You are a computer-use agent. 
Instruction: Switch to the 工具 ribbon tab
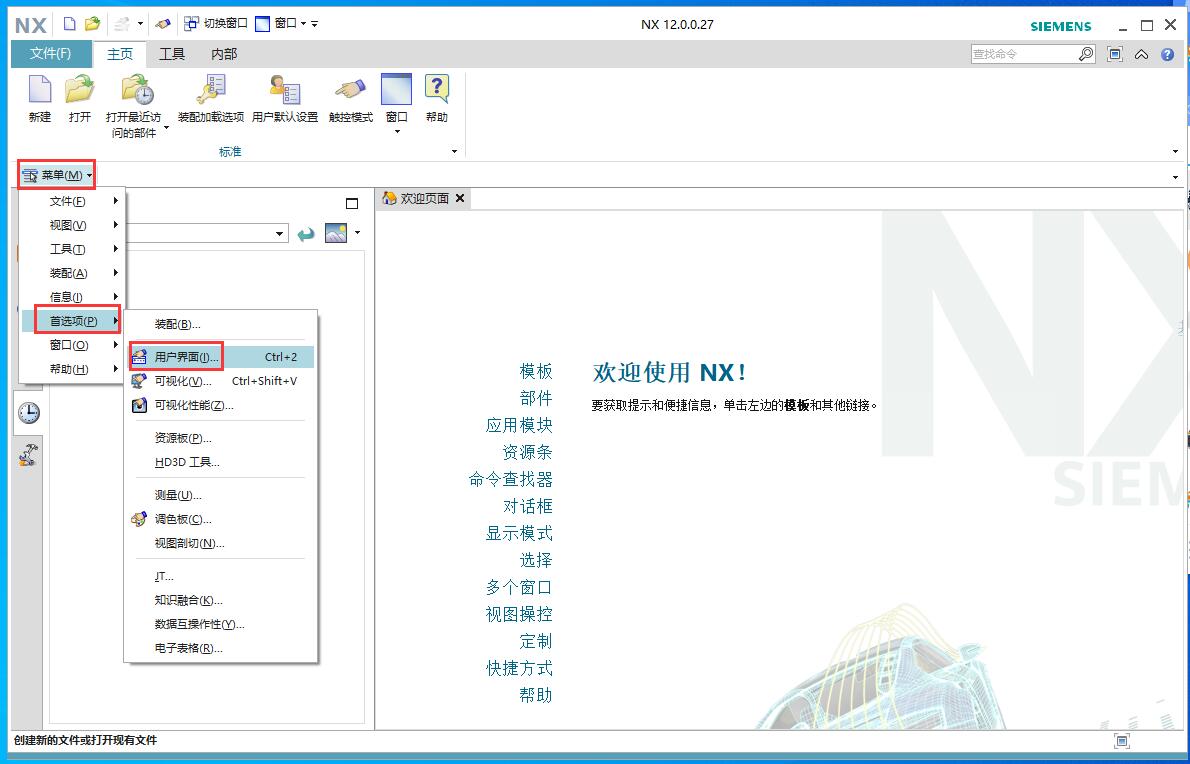(172, 54)
